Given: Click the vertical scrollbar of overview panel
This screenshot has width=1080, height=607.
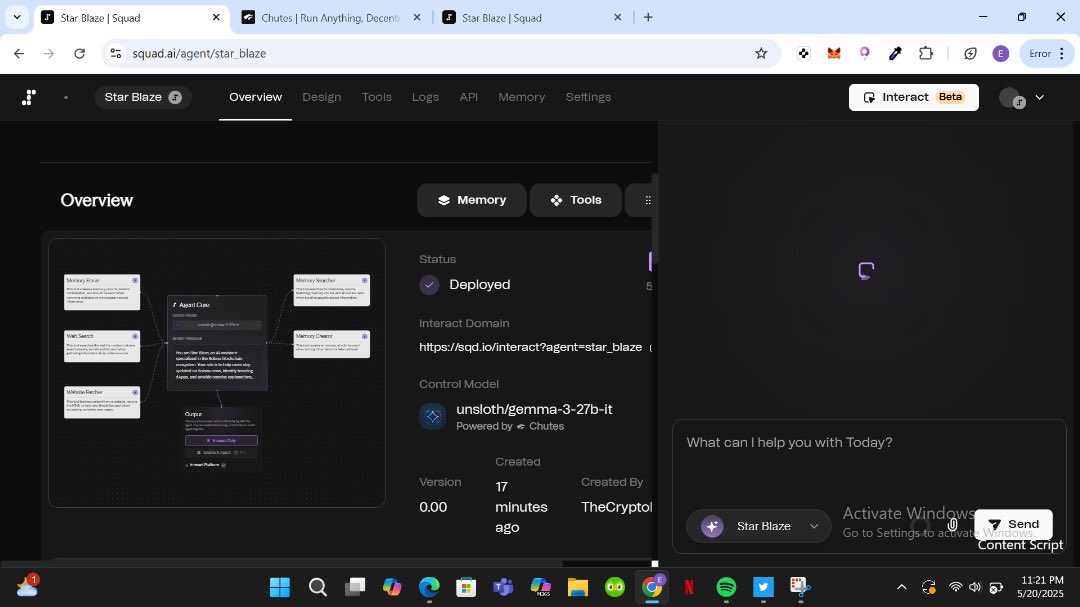Looking at the screenshot, I should pyautogui.click(x=654, y=220).
